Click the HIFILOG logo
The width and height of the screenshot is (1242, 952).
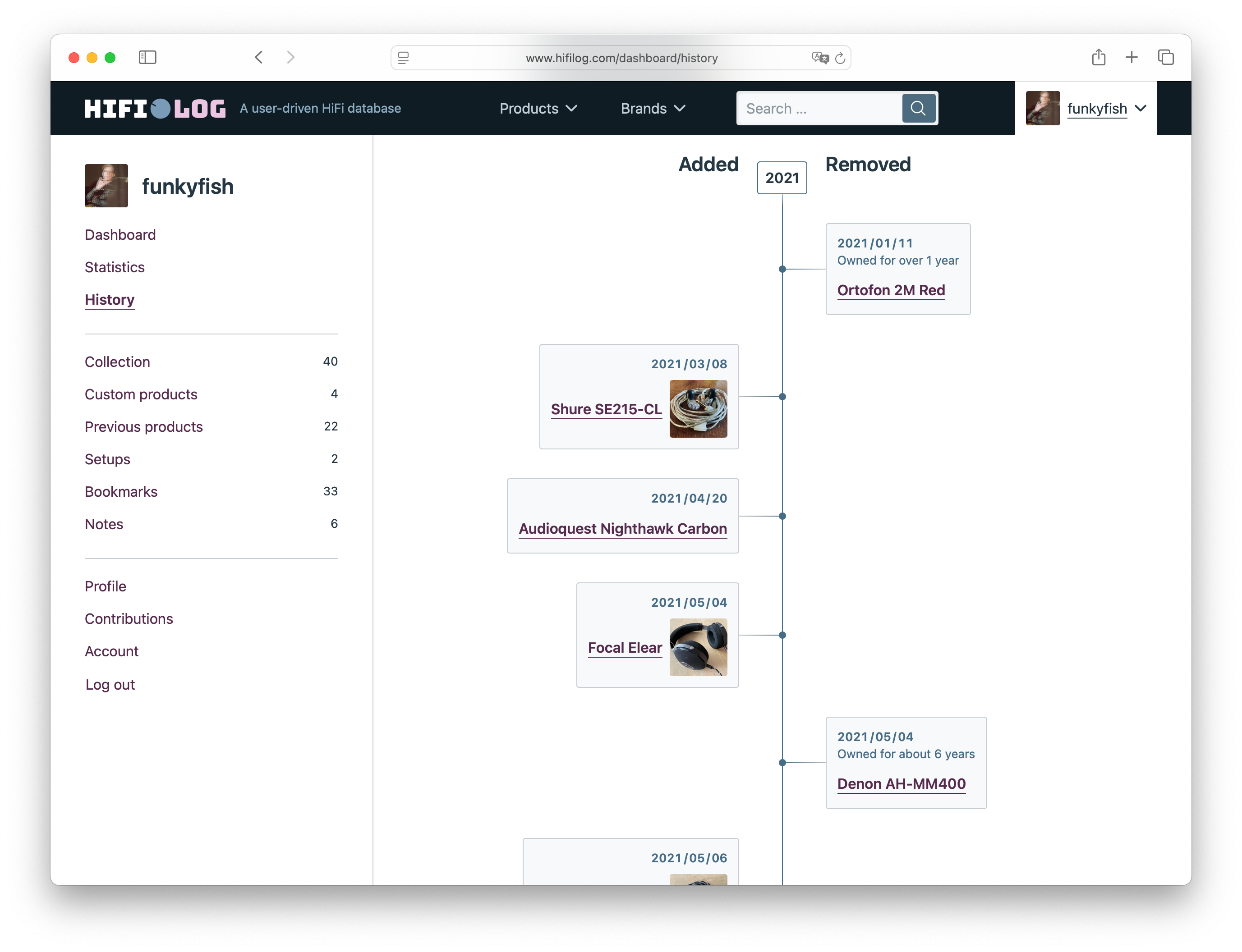pos(155,108)
